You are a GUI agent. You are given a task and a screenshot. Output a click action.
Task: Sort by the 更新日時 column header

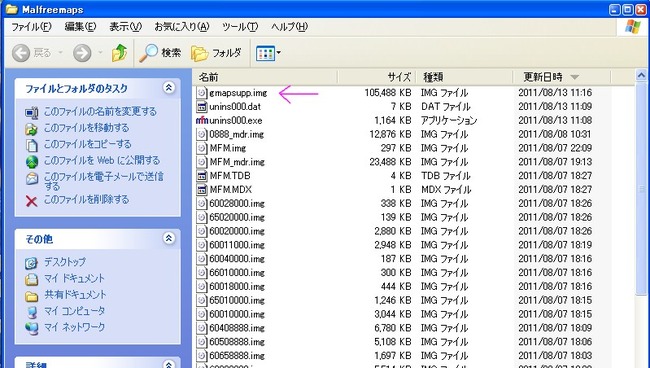[x=562, y=77]
